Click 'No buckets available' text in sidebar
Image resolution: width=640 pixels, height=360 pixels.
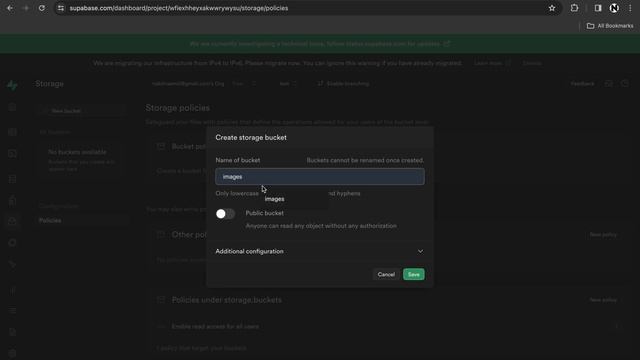coord(77,152)
